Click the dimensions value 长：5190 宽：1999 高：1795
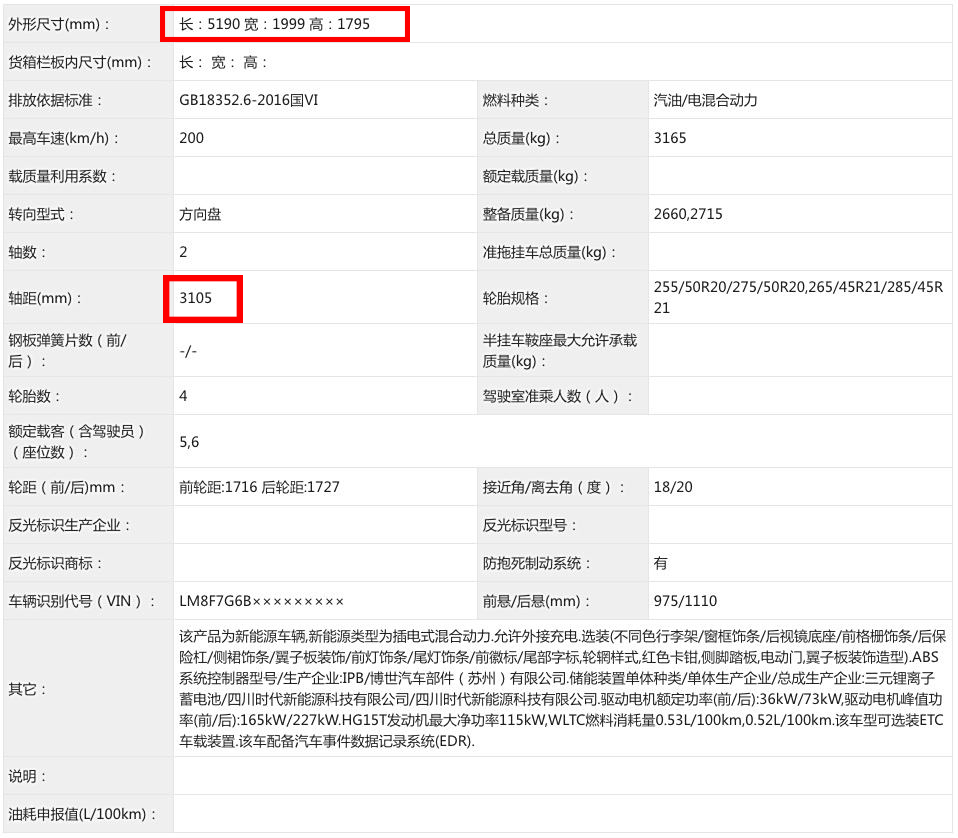Screen dimensions: 958x838 click(x=274, y=24)
